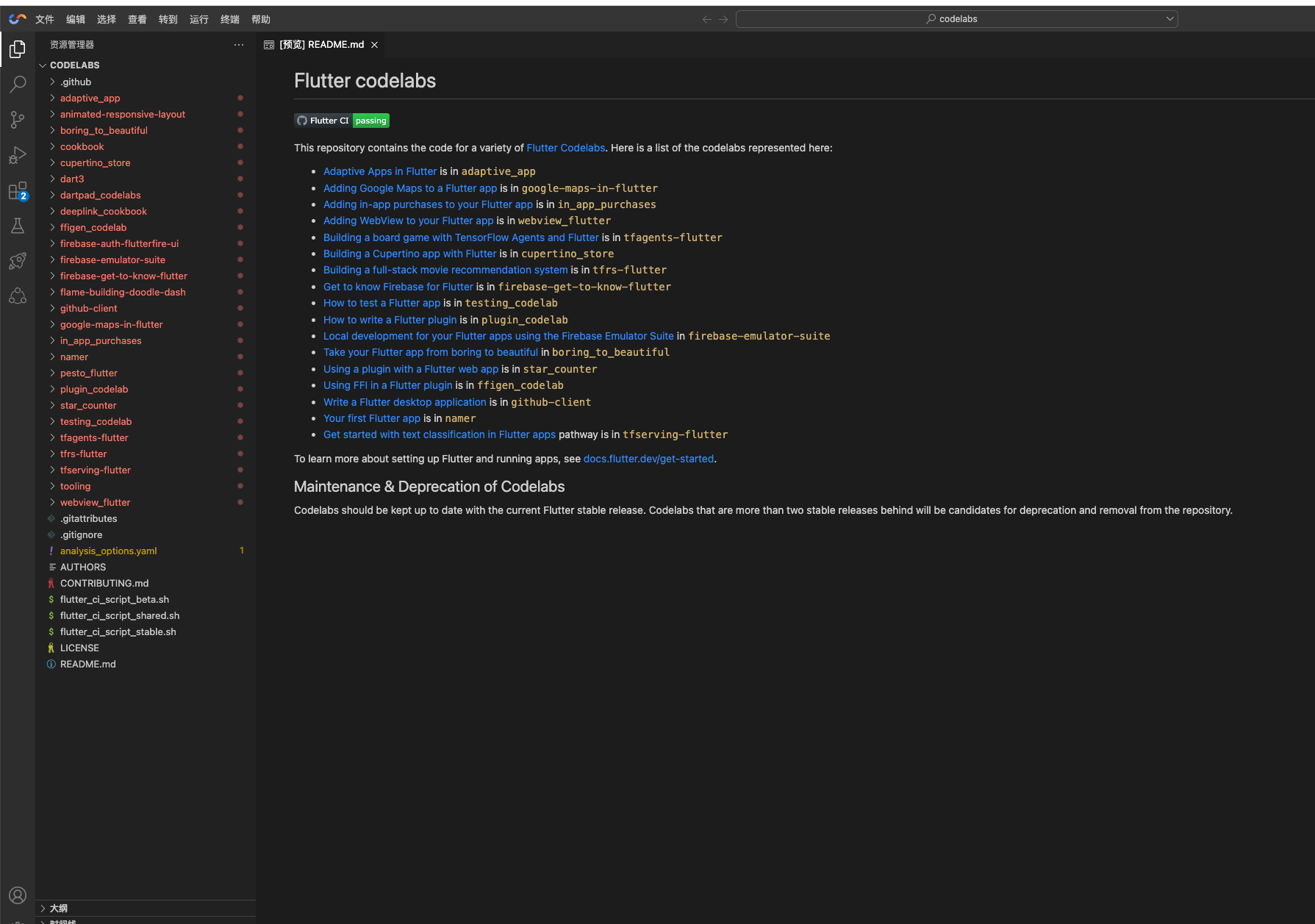This screenshot has height=924, width=1315.
Task: Expand the tfserving-flutter folder
Action: (146, 470)
